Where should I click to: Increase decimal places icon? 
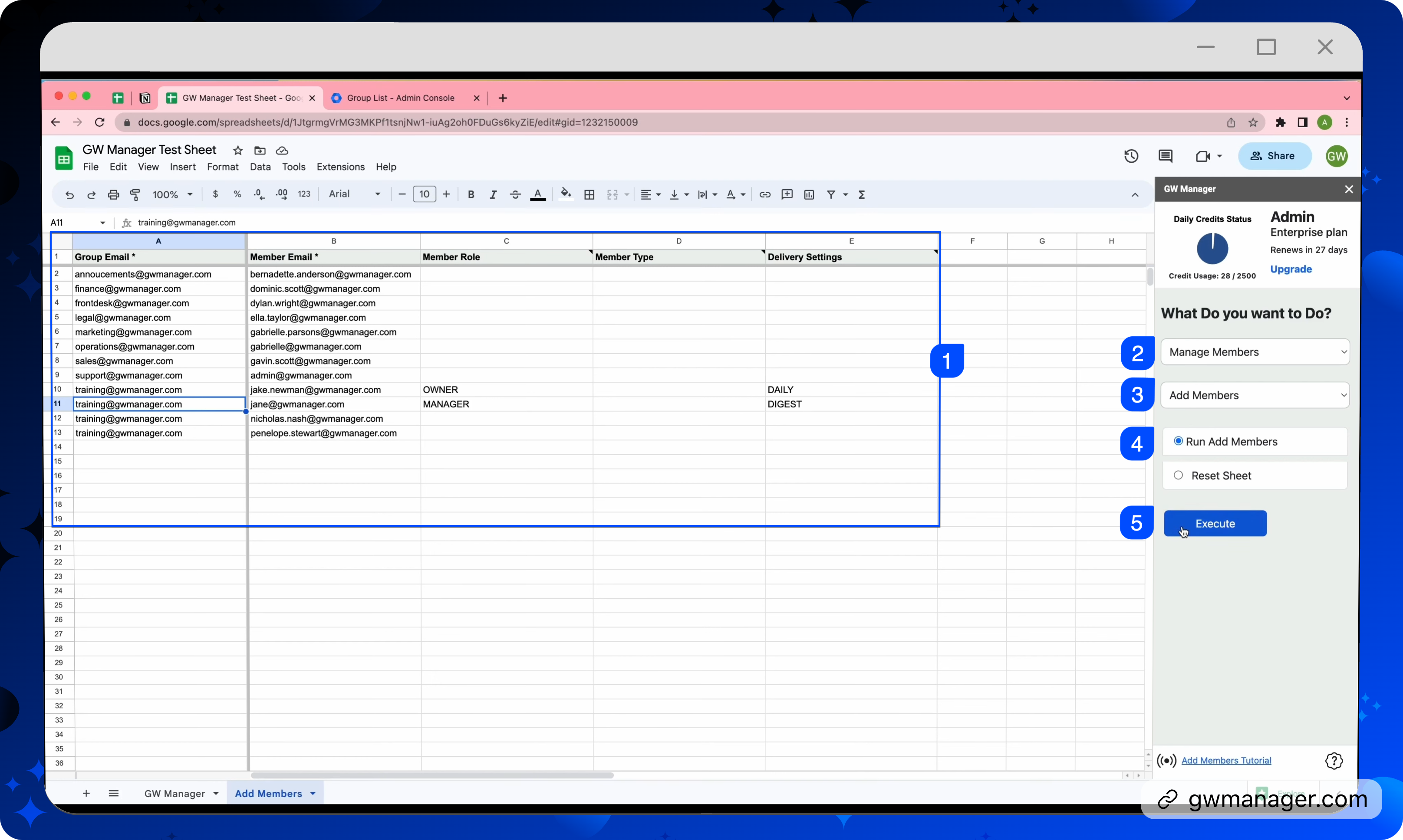click(281, 194)
